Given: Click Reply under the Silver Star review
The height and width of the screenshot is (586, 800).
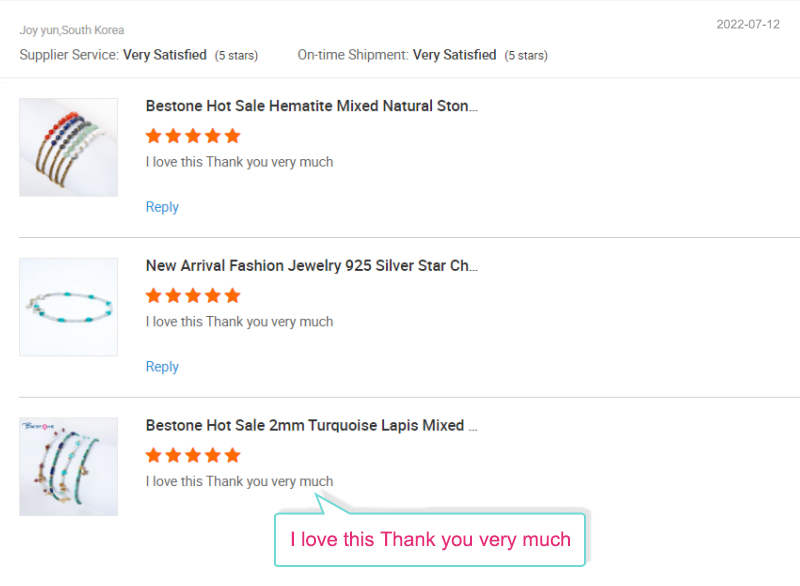Looking at the screenshot, I should 162,367.
